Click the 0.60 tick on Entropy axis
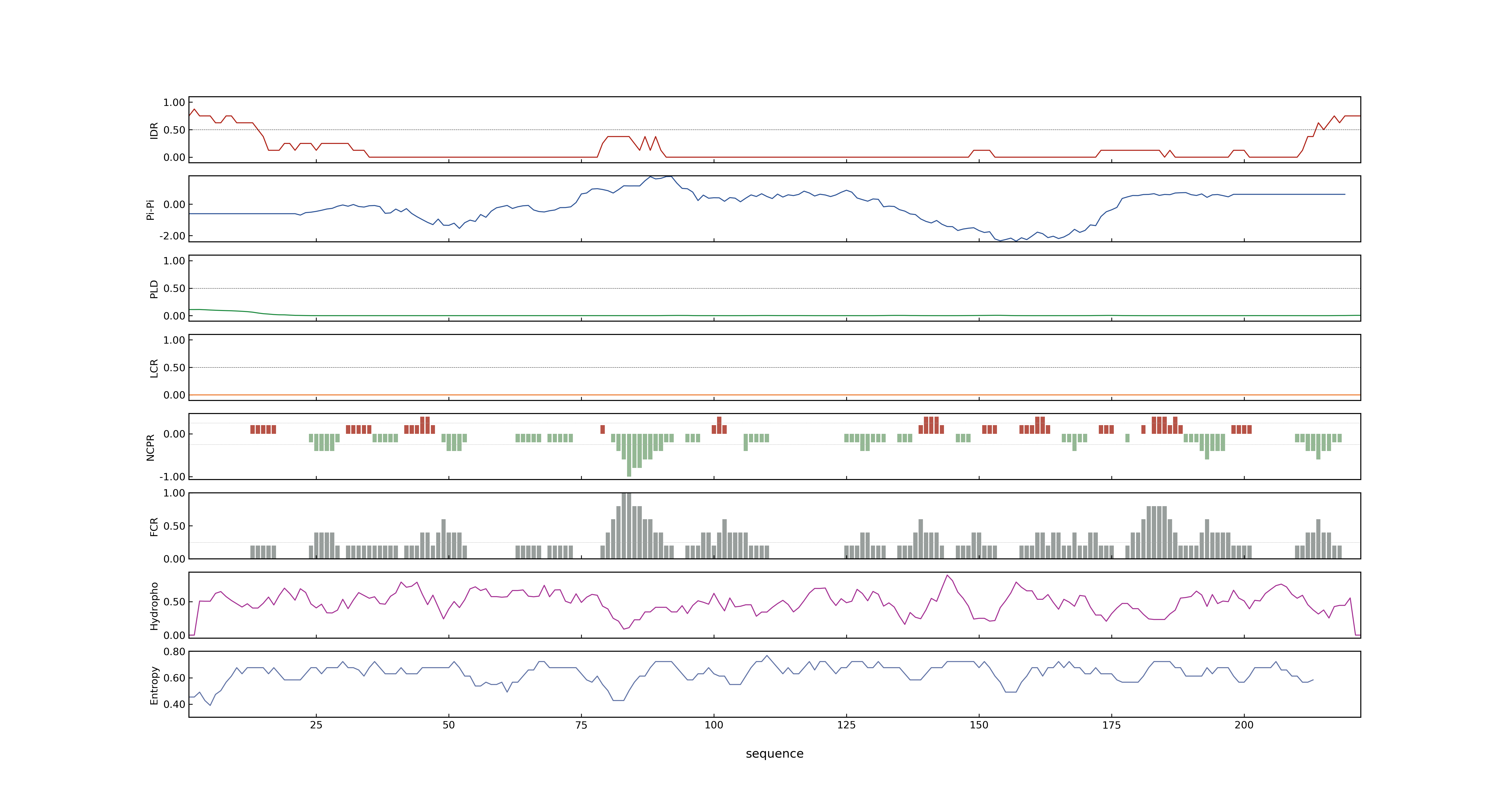Image resolution: width=1512 pixels, height=806 pixels. coord(174,678)
